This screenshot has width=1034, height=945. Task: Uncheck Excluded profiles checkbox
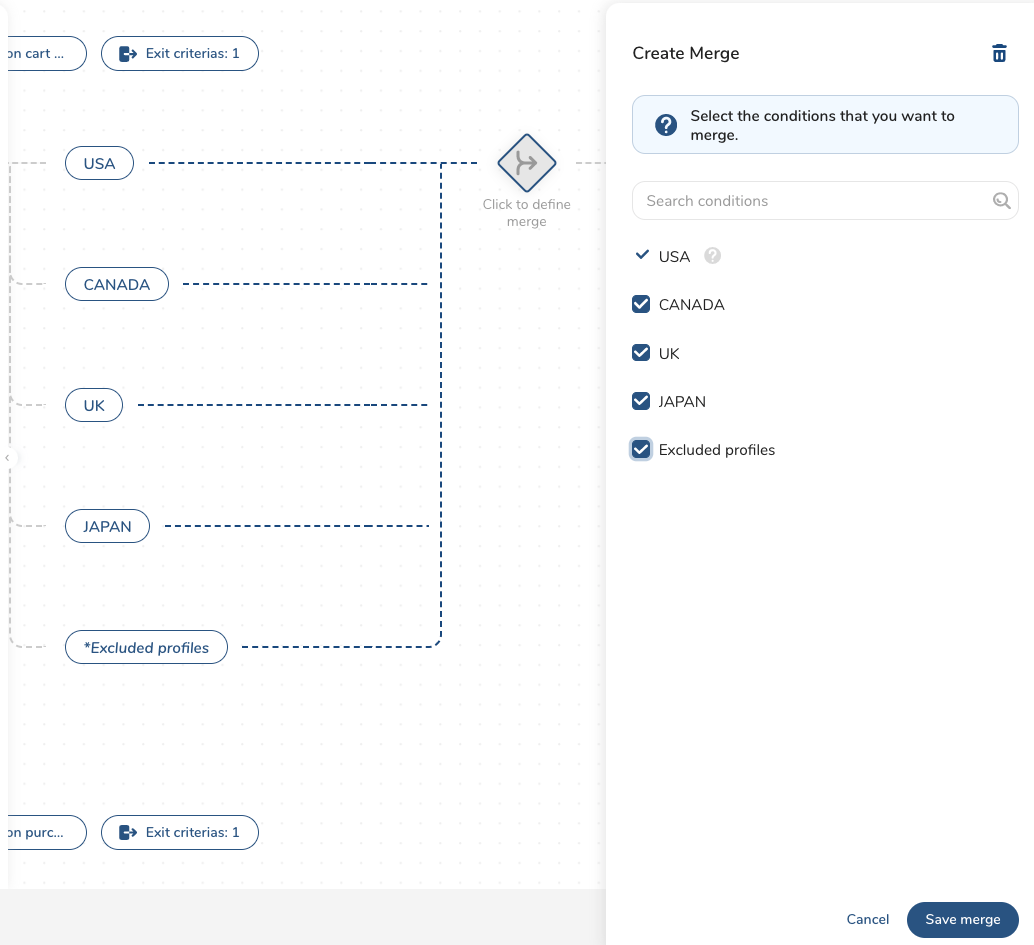click(642, 450)
